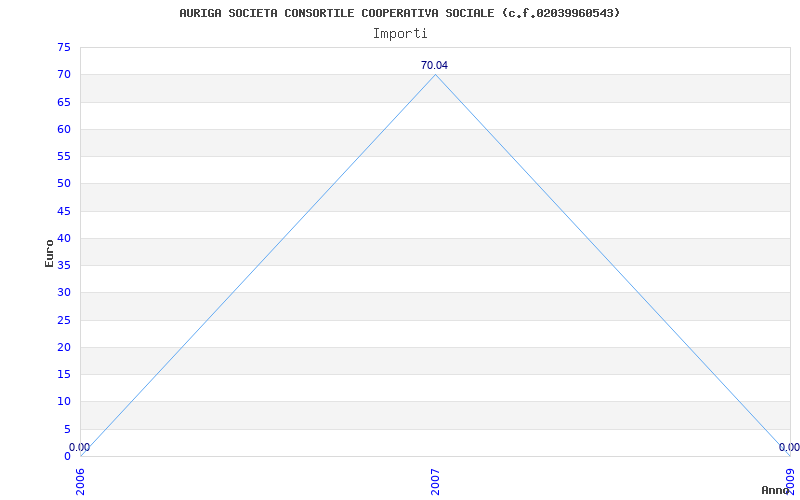800x500 pixels.
Task: Click the Euro y-axis title
Action: coord(49,254)
